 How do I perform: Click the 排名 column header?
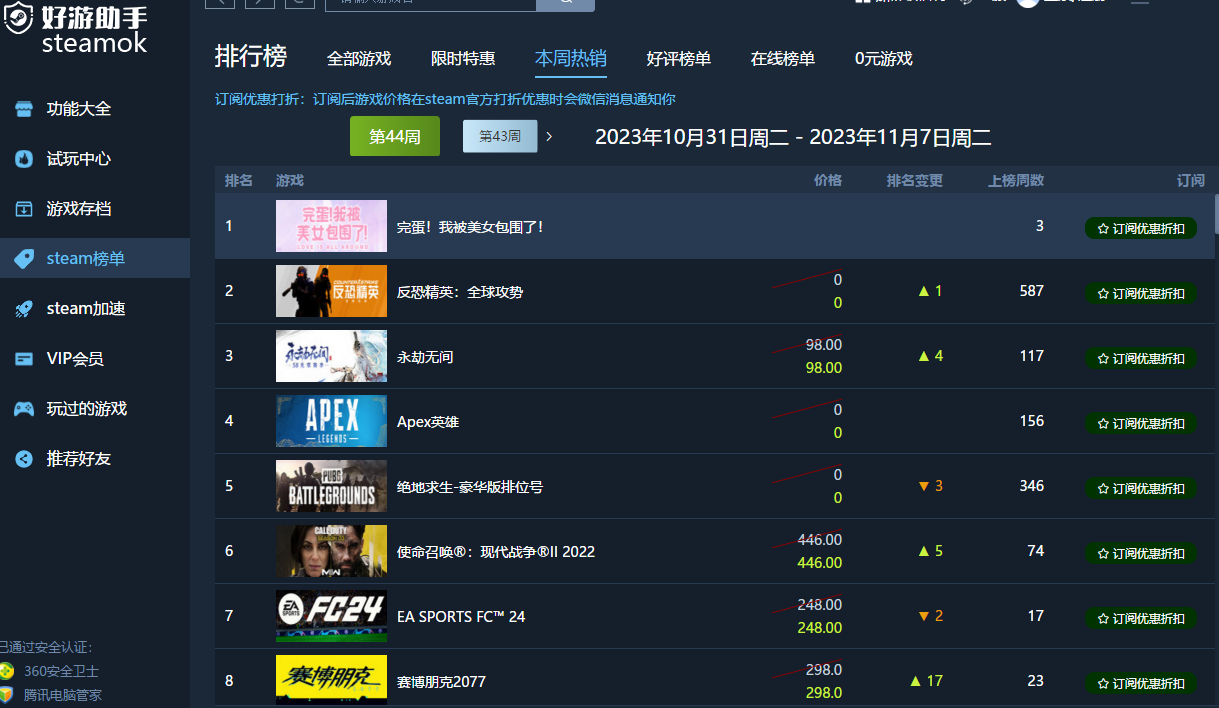239,181
